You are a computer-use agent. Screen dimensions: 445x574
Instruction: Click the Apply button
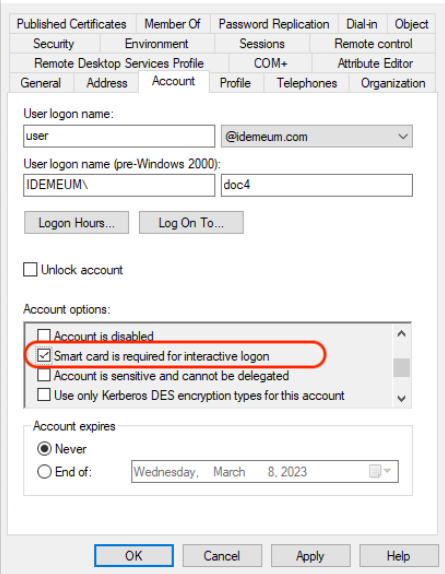pyautogui.click(x=310, y=556)
